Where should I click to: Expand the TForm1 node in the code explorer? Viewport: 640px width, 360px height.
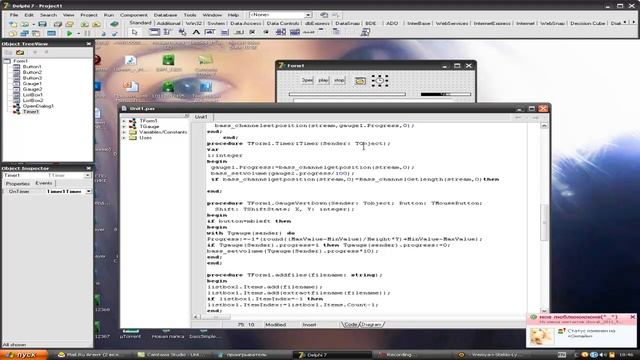[x=124, y=121]
